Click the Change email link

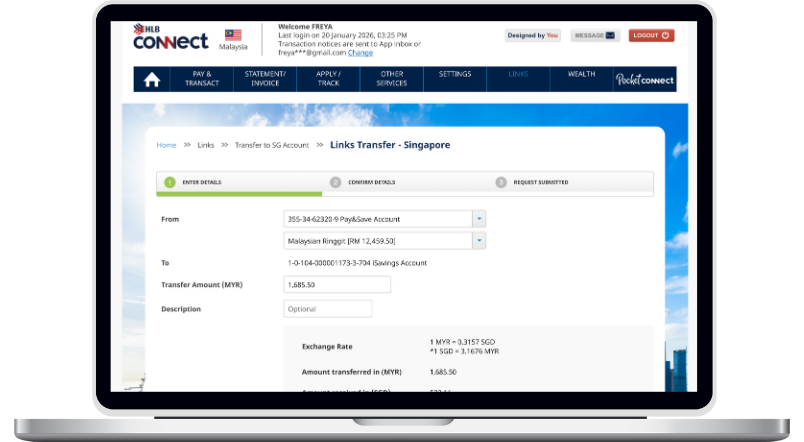click(360, 53)
